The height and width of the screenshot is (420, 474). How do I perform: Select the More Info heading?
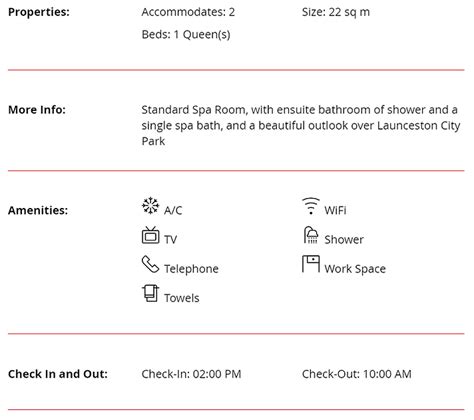[x=37, y=110]
